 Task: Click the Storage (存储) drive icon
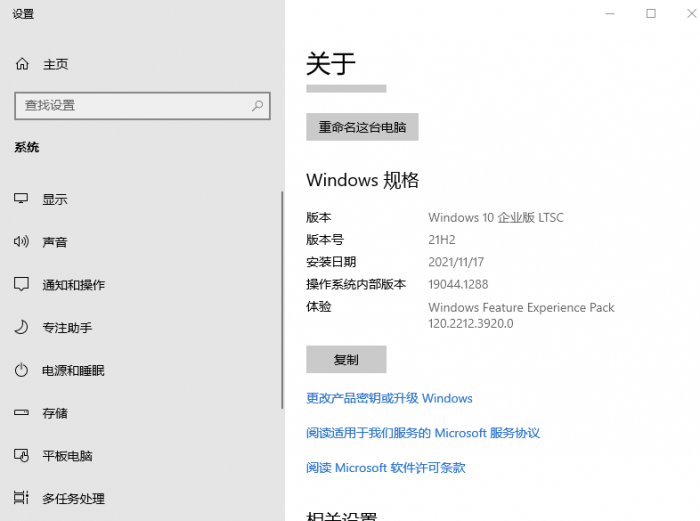pos(21,413)
